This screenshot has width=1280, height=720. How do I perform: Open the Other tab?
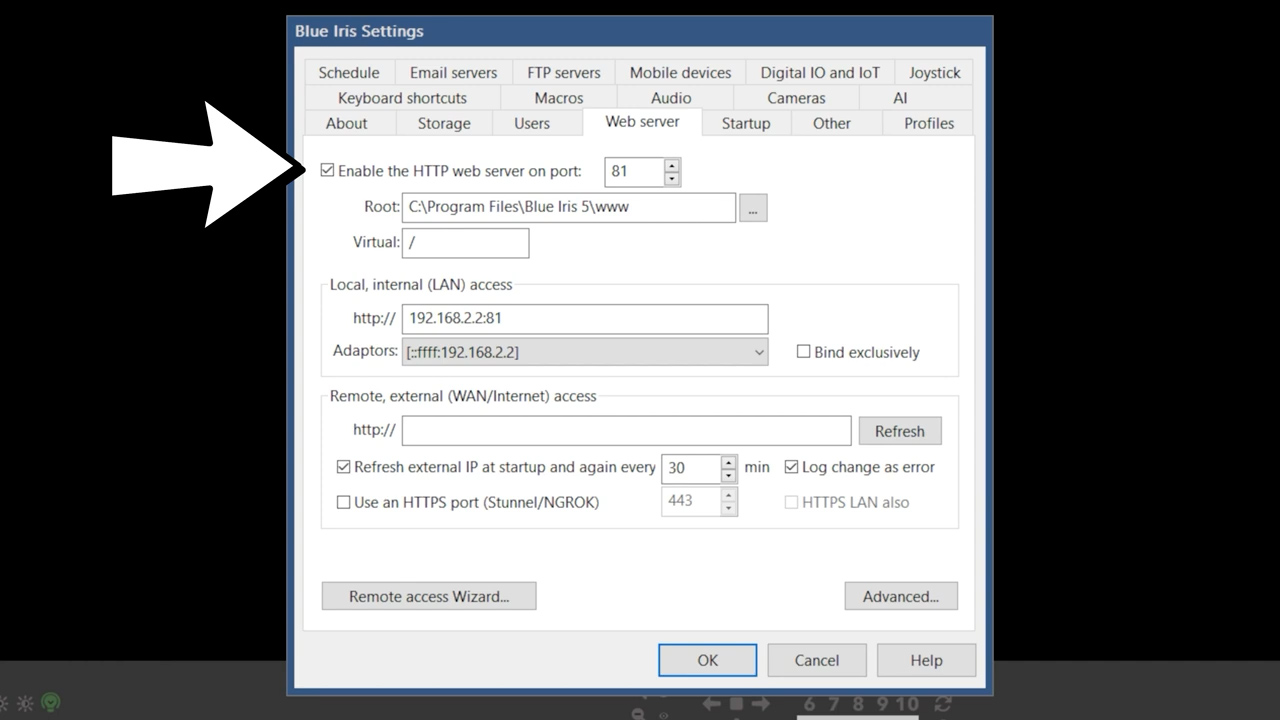832,123
